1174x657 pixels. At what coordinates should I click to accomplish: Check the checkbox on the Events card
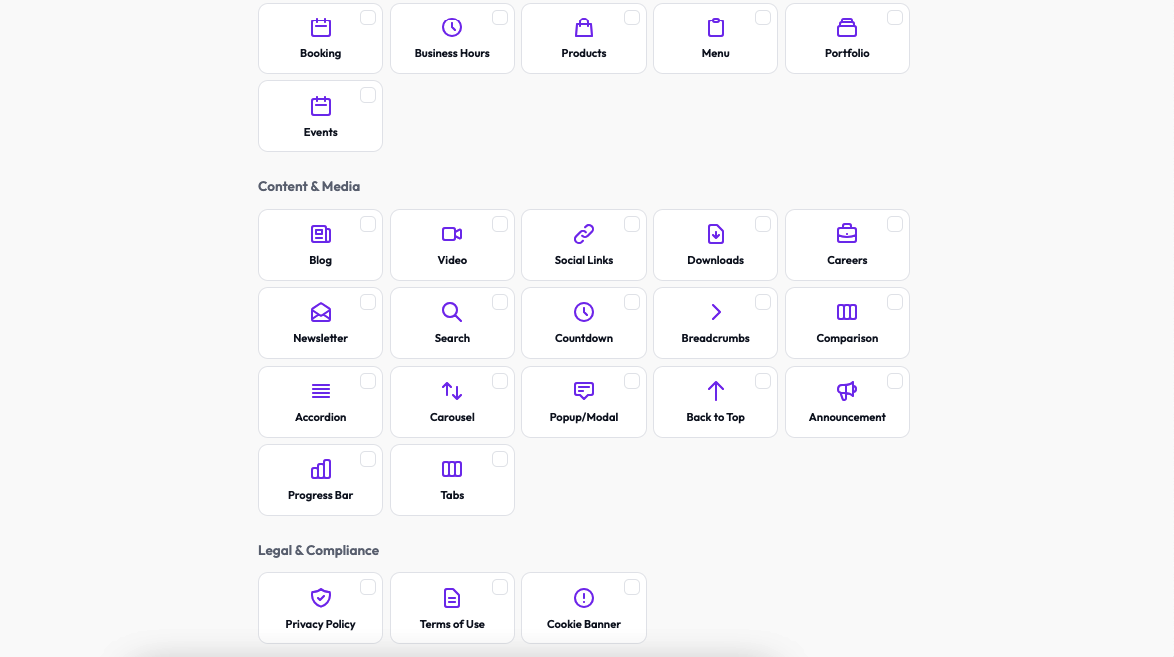[368, 95]
